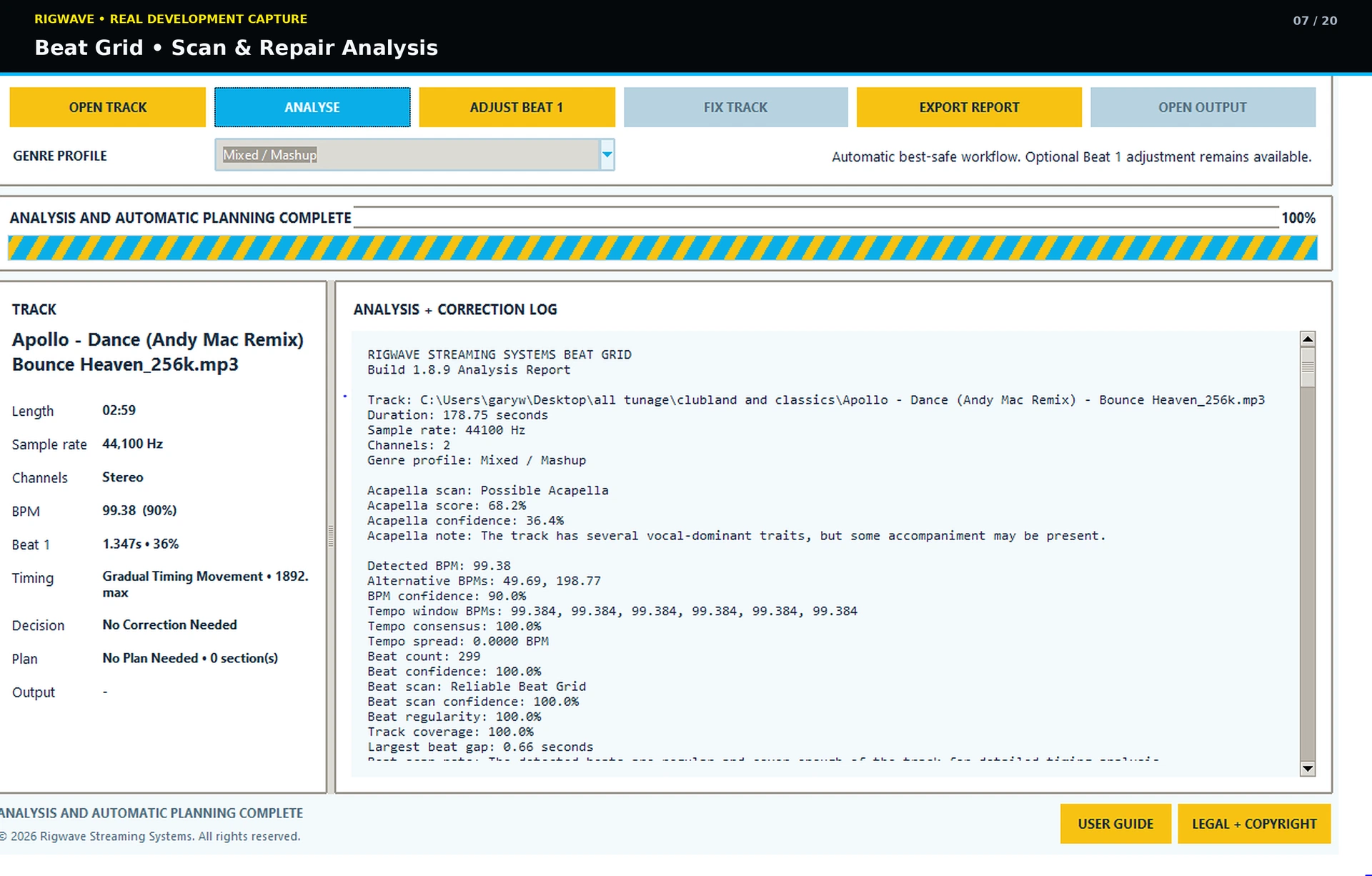Click the log line 'Track coverage: 100.0%'

click(x=450, y=732)
